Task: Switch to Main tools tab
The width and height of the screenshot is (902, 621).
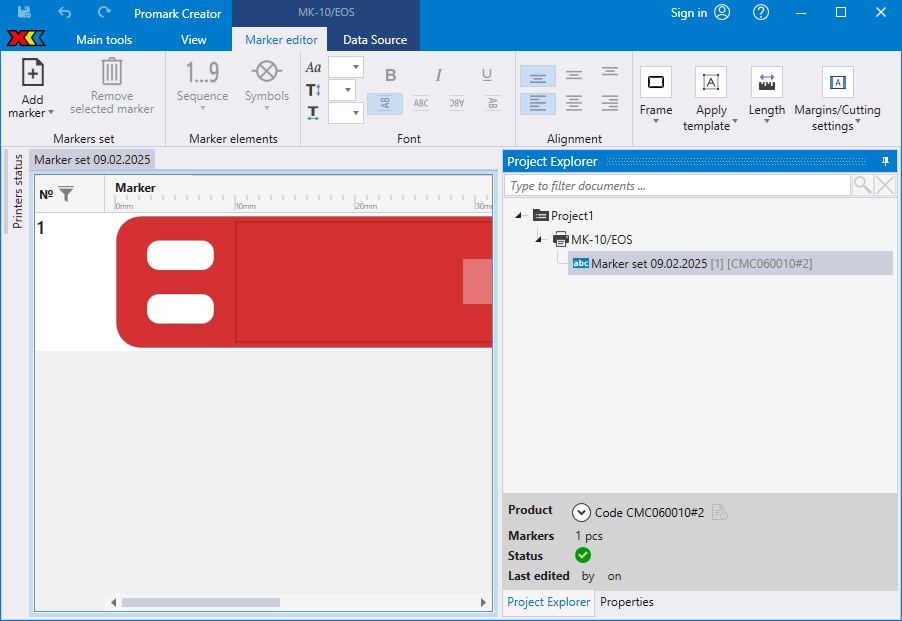Action: (104, 40)
